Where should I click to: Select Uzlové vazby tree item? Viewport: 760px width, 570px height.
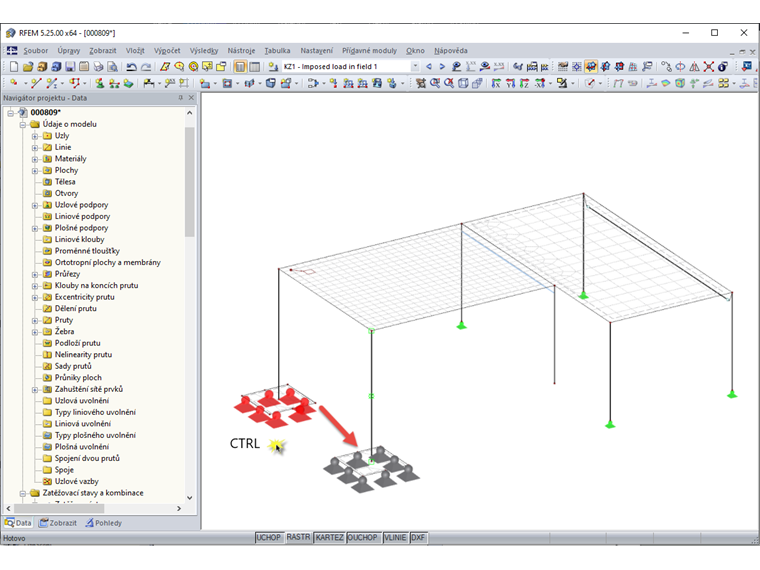point(76,481)
